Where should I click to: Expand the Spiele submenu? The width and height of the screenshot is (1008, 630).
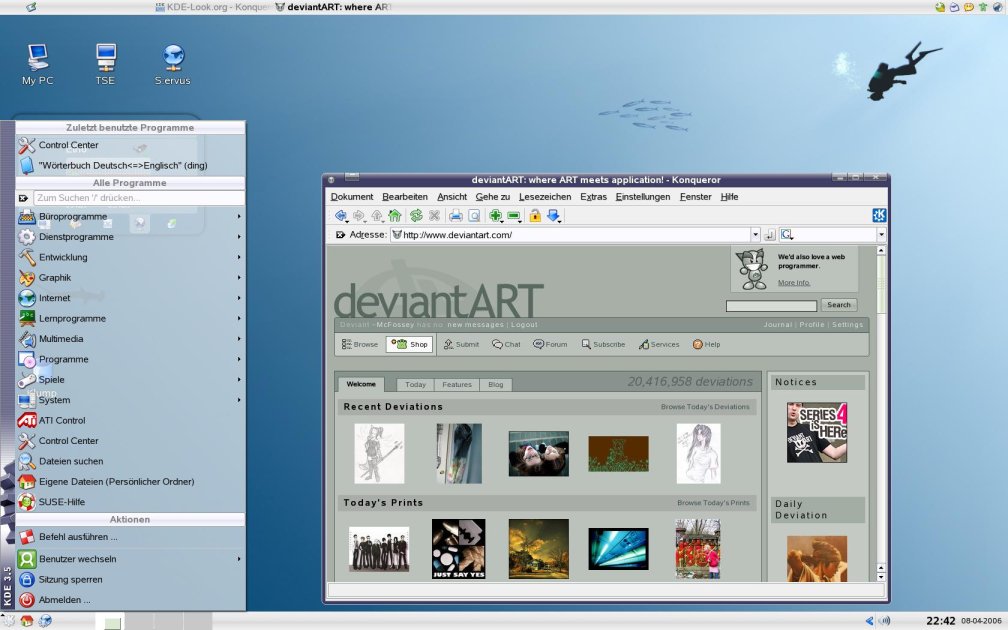(x=130, y=380)
